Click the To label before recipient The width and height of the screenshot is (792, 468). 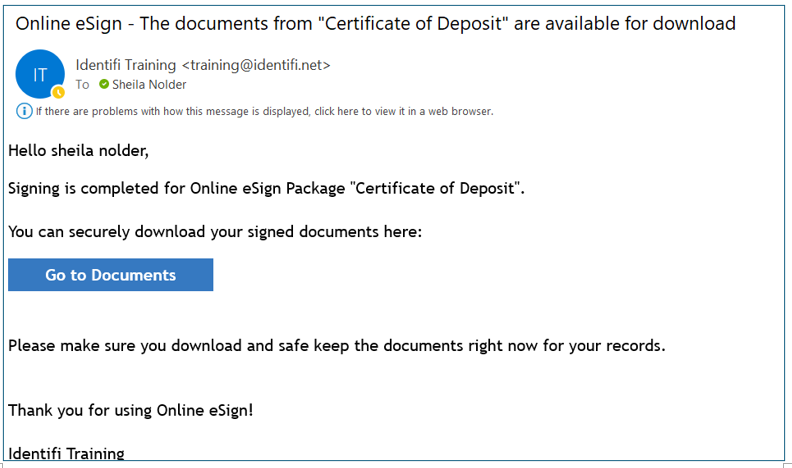click(x=82, y=84)
